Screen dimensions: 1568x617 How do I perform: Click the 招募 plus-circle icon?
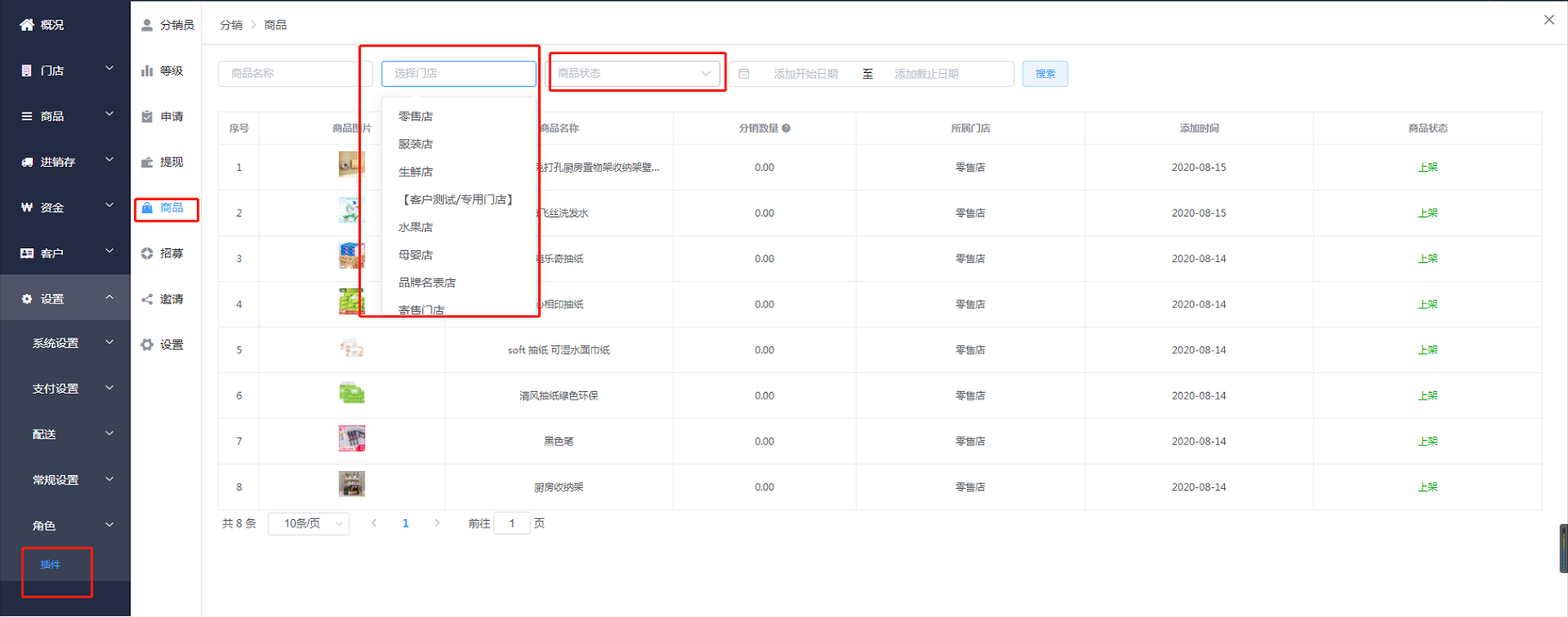(x=147, y=254)
